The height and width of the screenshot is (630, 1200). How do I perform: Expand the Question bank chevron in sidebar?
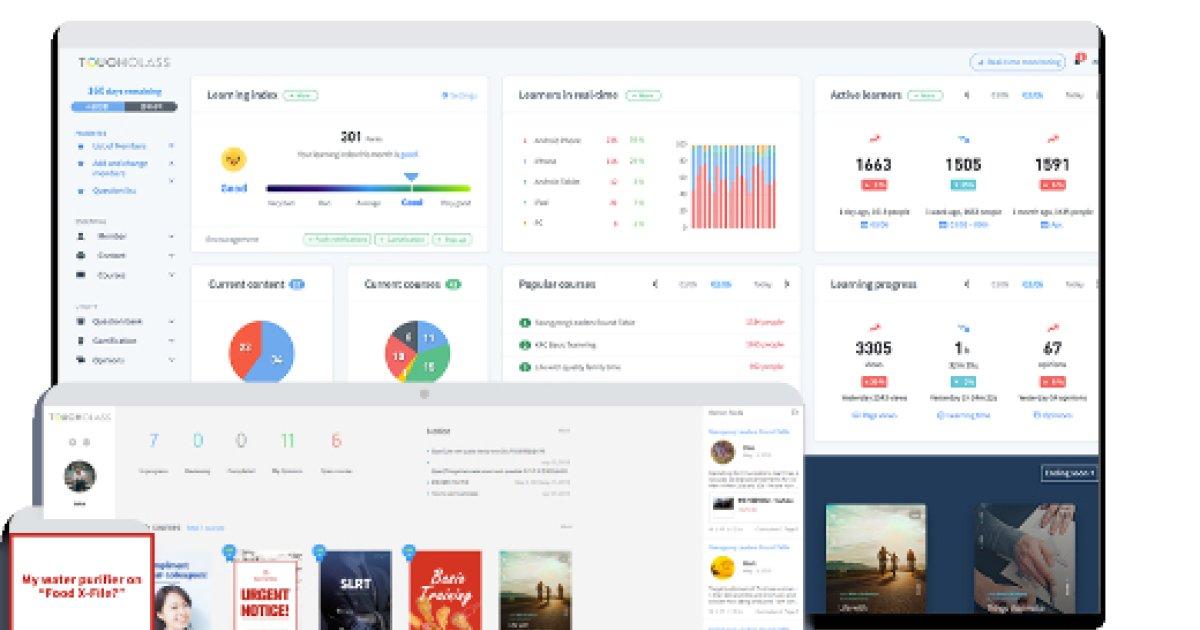coord(171,321)
